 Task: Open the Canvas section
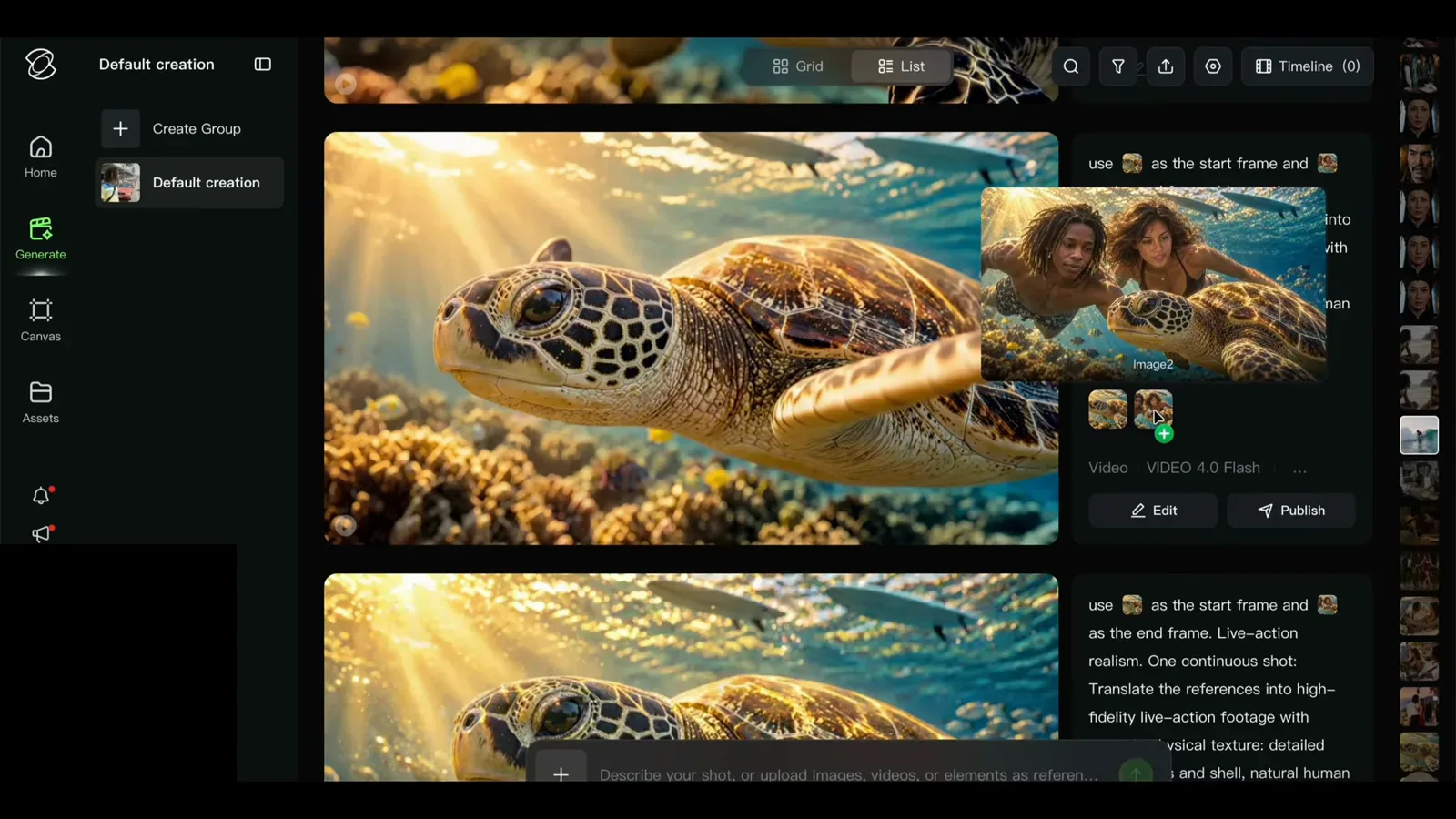point(41,320)
